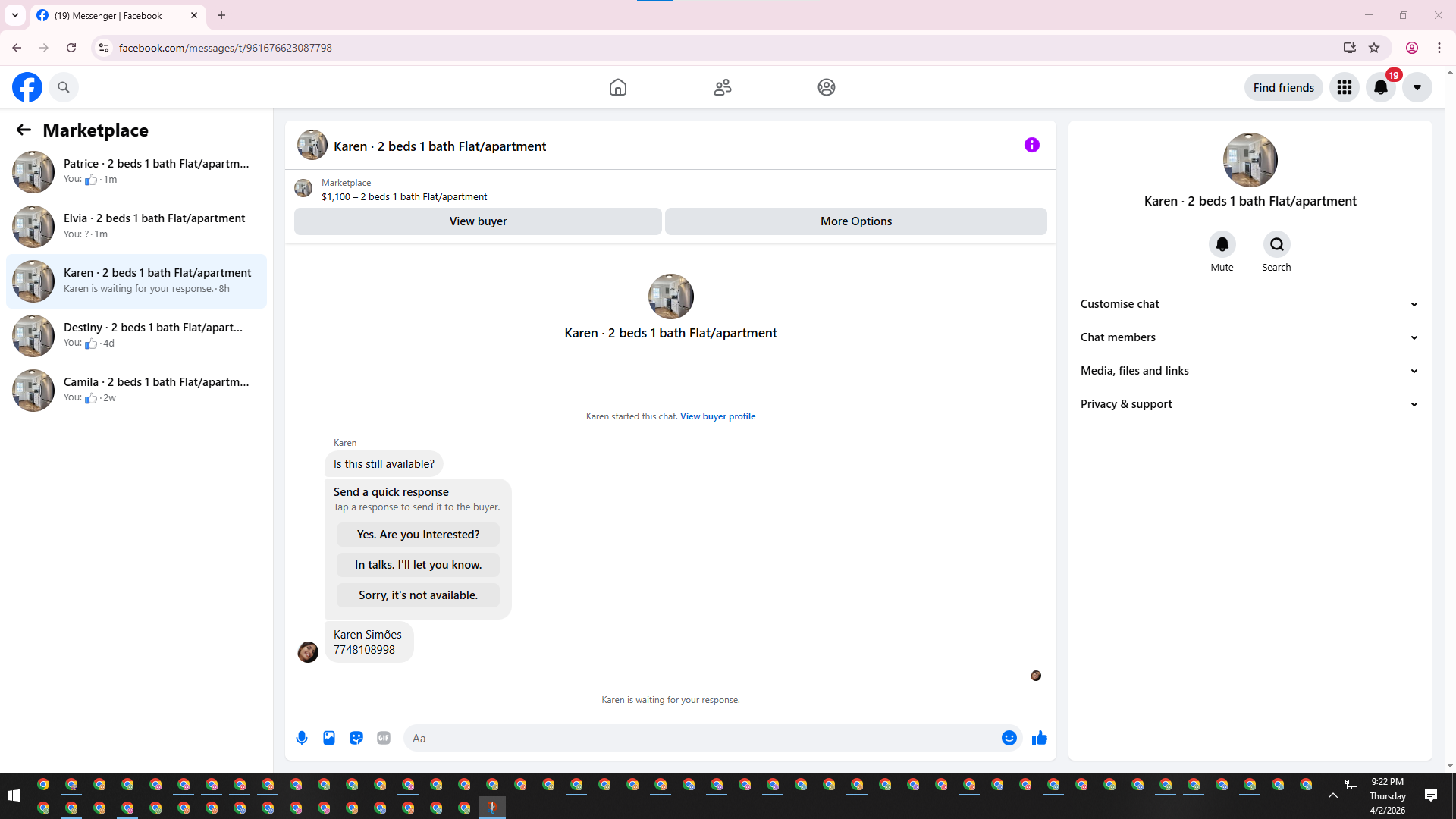Expand the Chat members section
The image size is (1456, 819).
[x=1250, y=337]
